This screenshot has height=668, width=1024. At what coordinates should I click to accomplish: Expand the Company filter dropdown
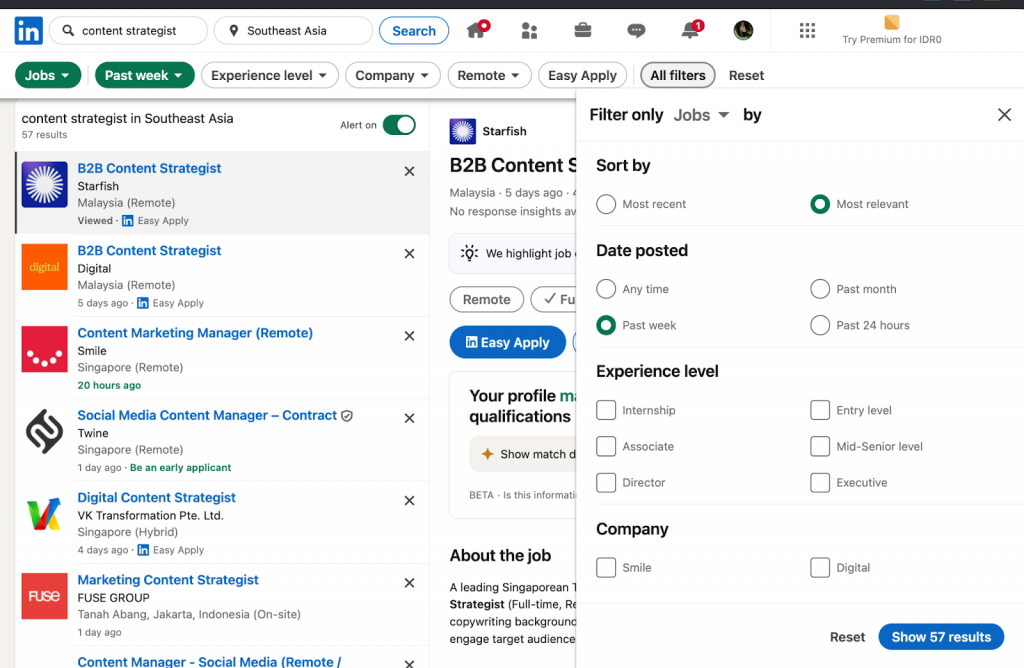(392, 75)
